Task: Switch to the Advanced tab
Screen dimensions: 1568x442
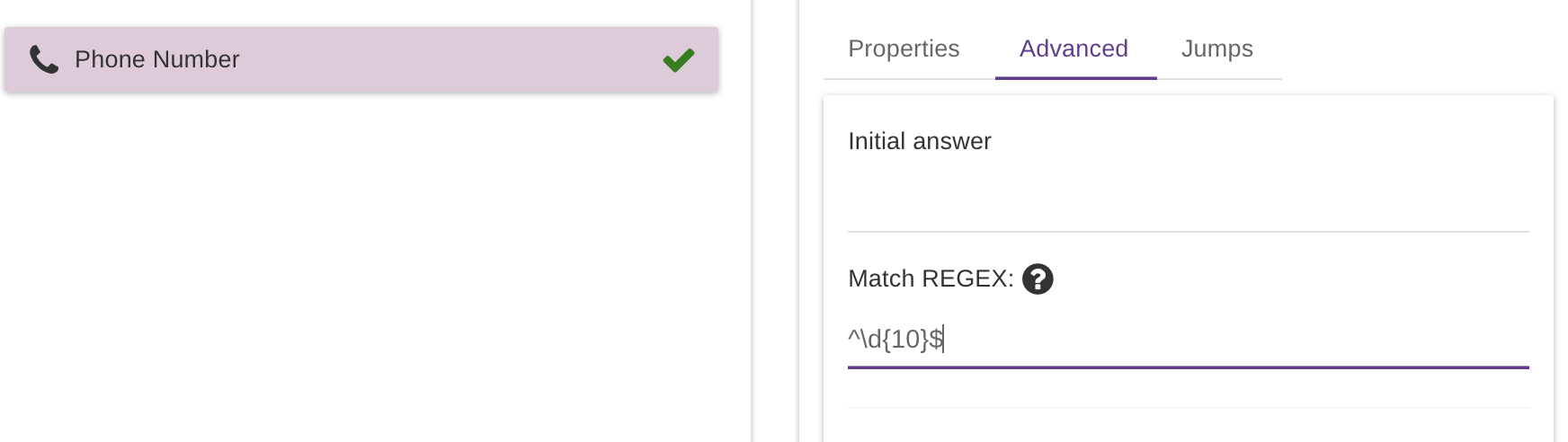Action: (1074, 49)
